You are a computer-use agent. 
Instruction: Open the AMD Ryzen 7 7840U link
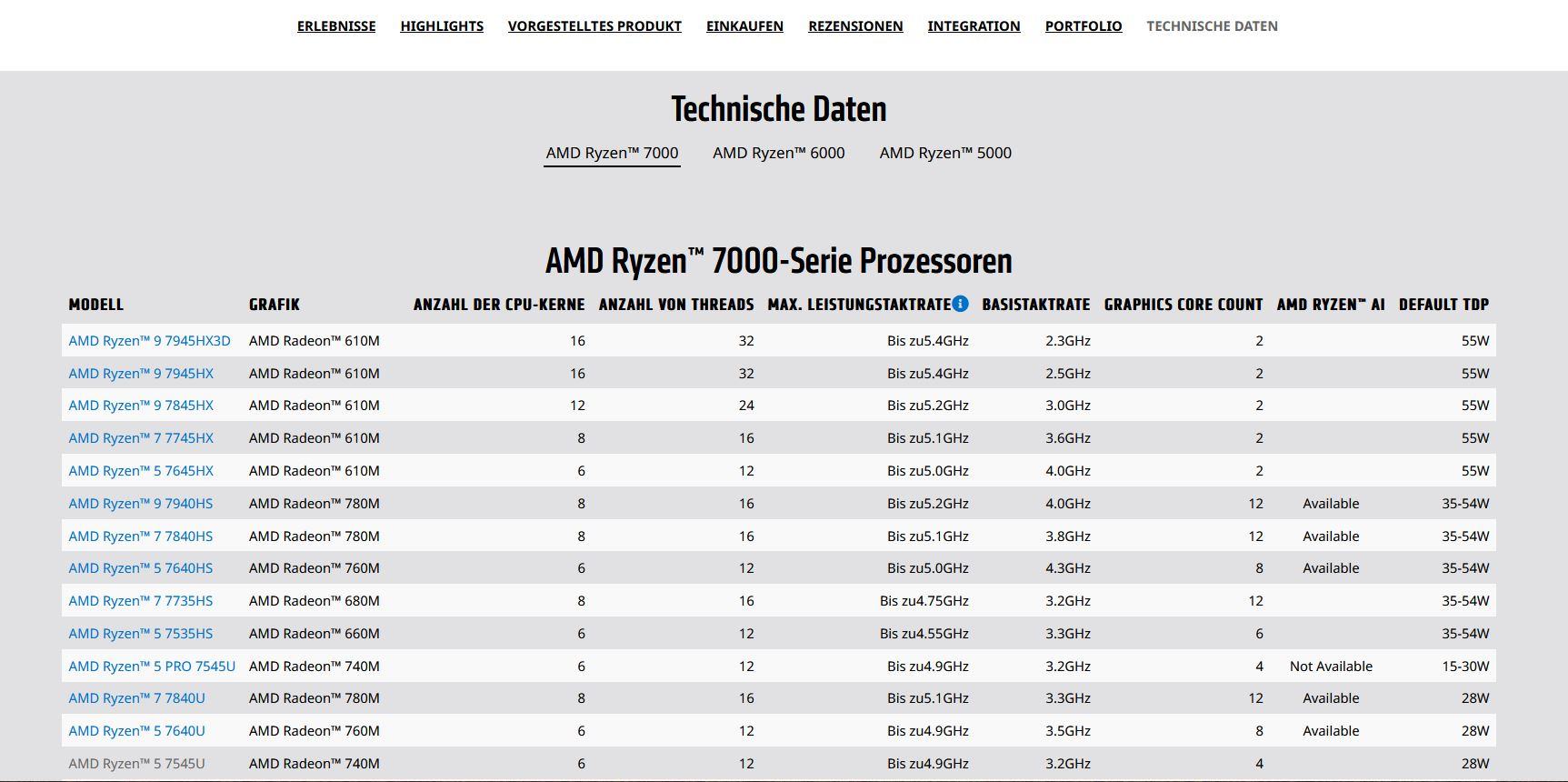pos(136,698)
